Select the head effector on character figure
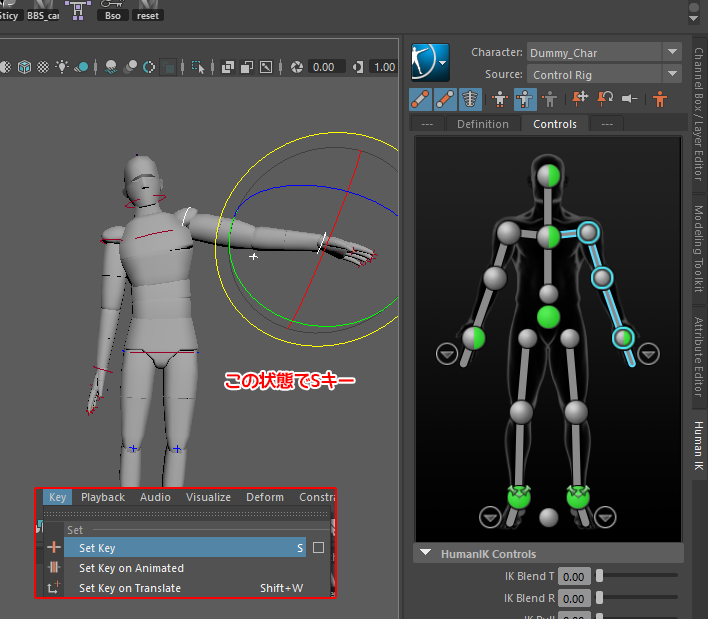 (x=548, y=176)
